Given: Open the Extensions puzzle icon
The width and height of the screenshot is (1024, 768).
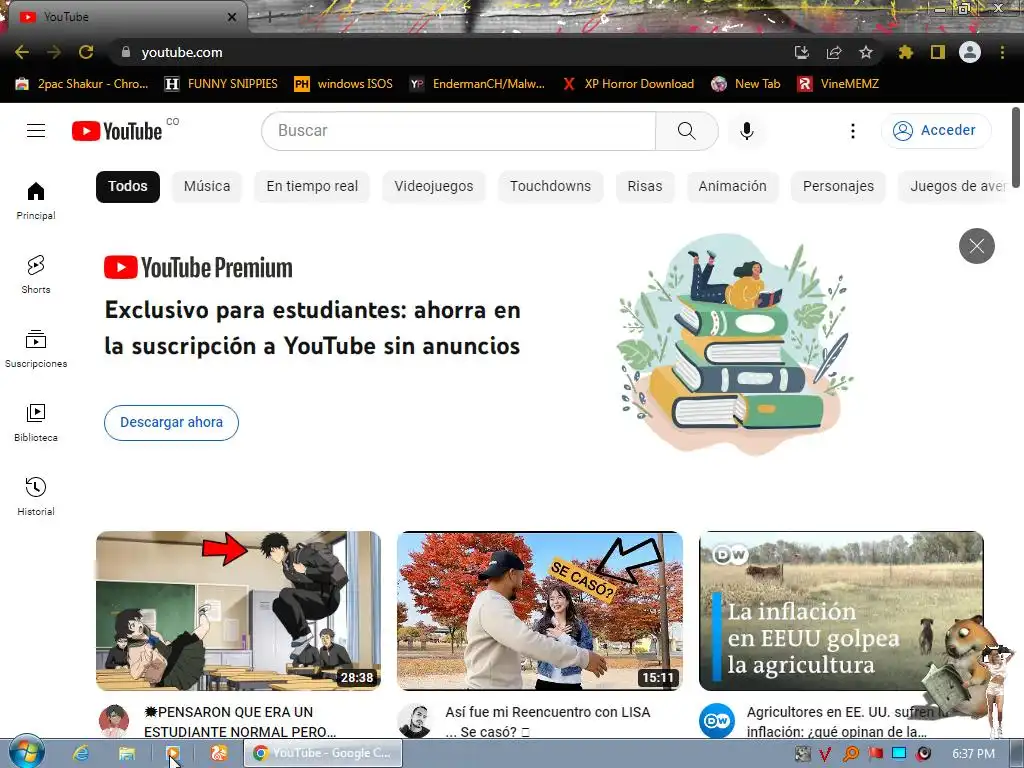Looking at the screenshot, I should tap(905, 52).
